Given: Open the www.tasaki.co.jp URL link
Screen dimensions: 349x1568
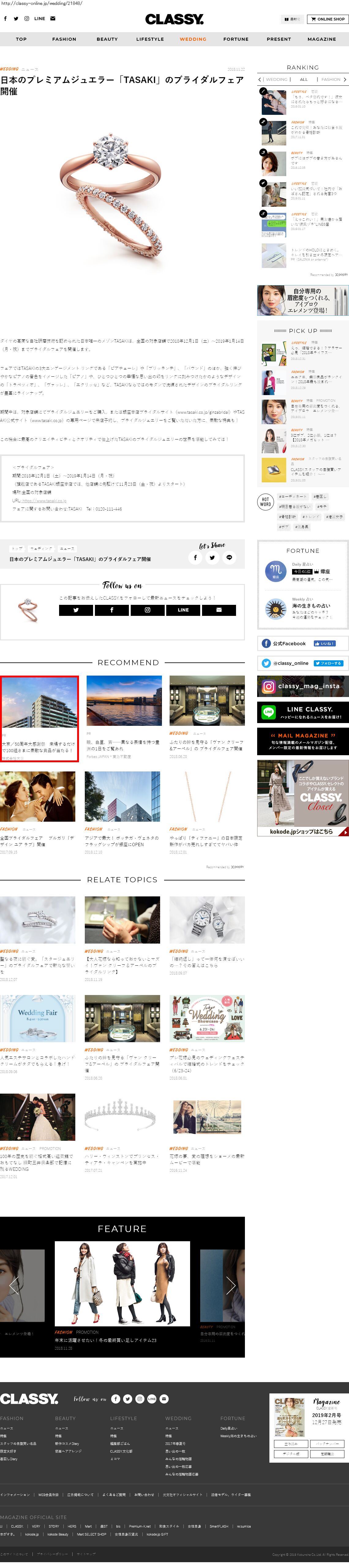Looking at the screenshot, I should pyautogui.click(x=44, y=500).
